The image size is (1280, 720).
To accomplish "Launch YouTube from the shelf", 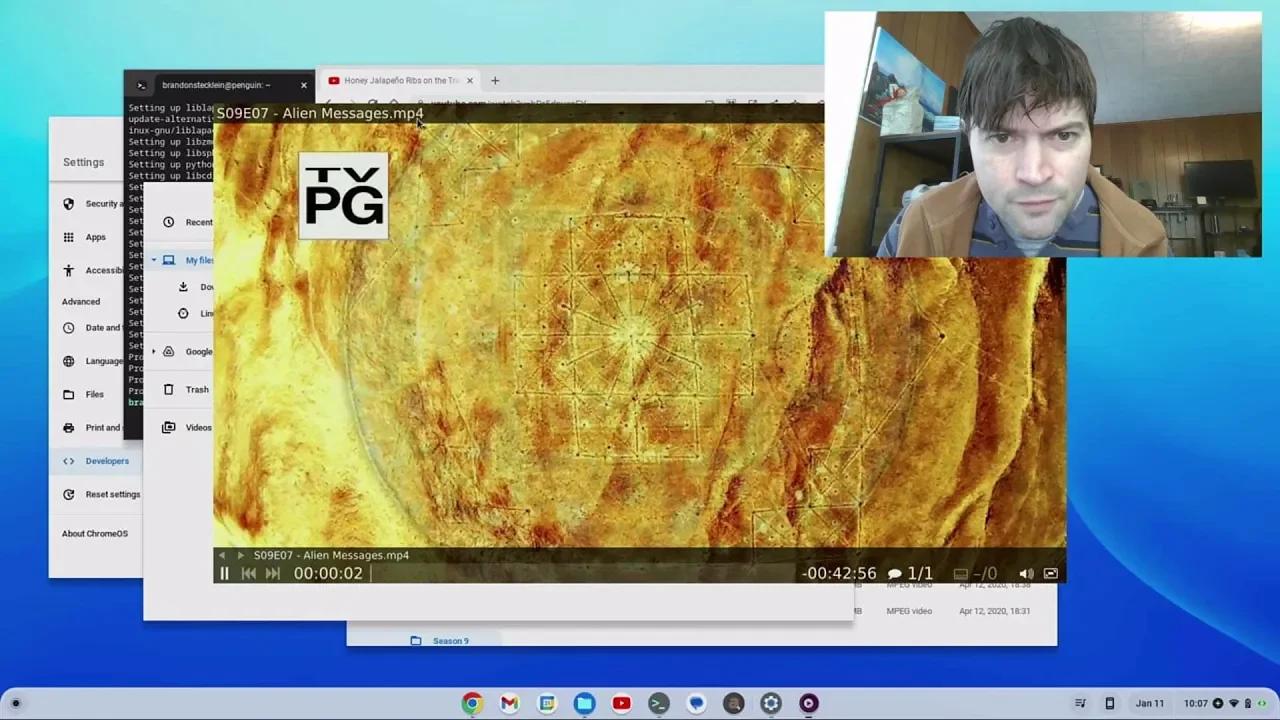I will [621, 703].
